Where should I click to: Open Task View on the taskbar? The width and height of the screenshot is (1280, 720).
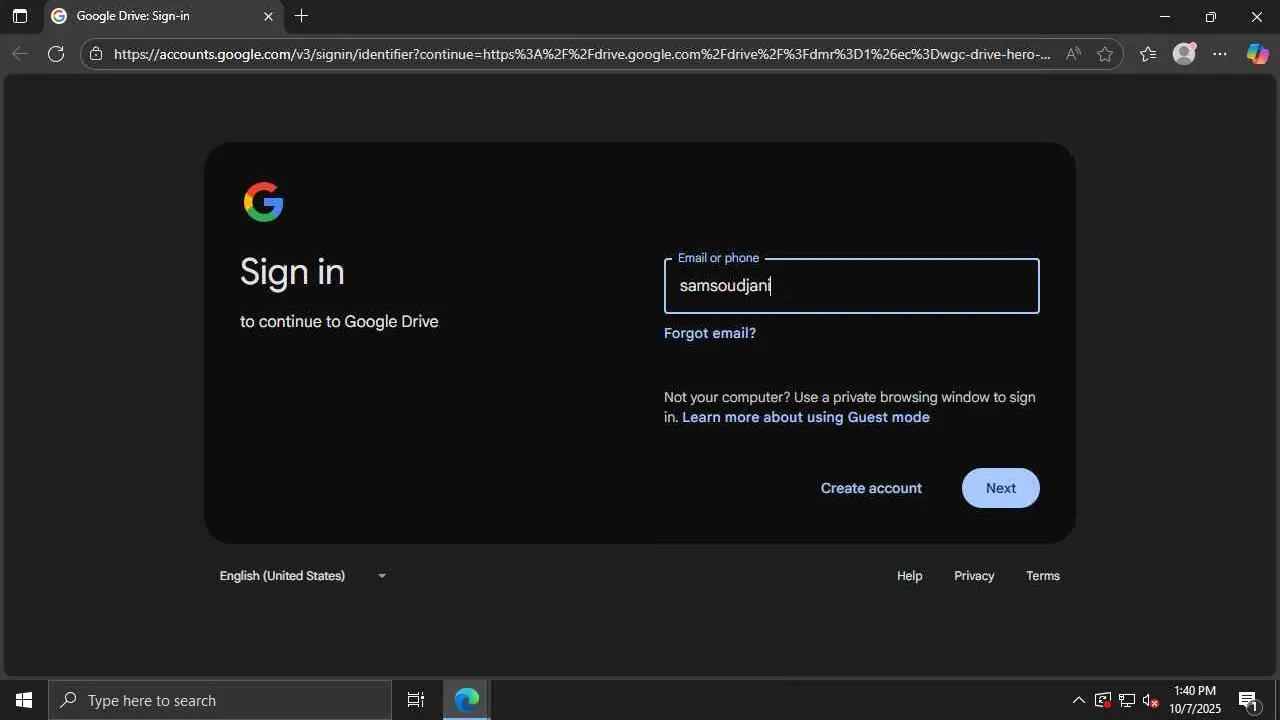tap(416, 700)
